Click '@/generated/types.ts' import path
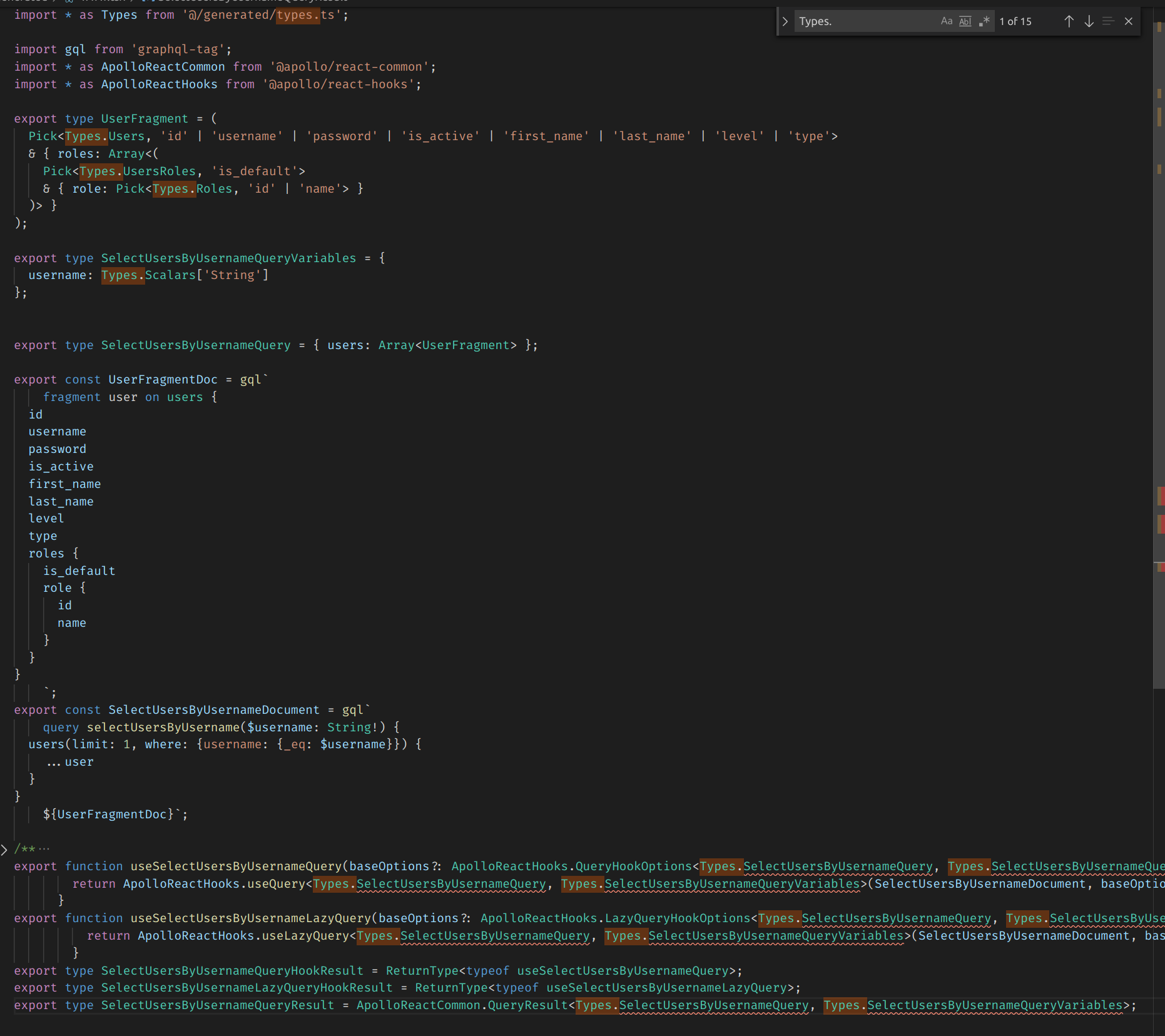 click(262, 14)
